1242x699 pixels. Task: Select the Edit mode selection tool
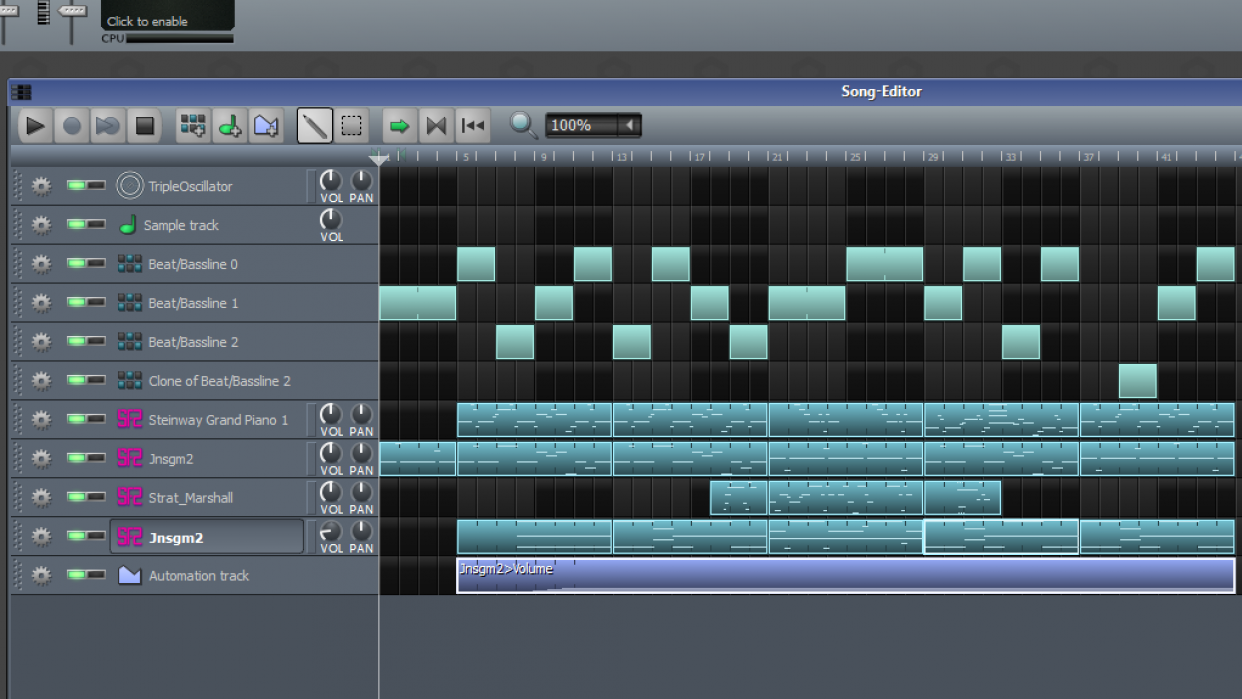click(352, 126)
